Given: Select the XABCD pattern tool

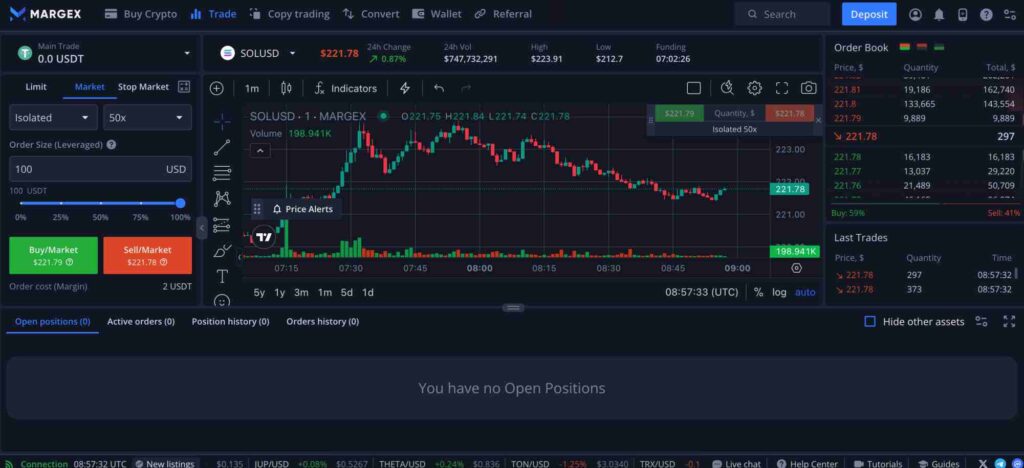Looking at the screenshot, I should tap(222, 198).
